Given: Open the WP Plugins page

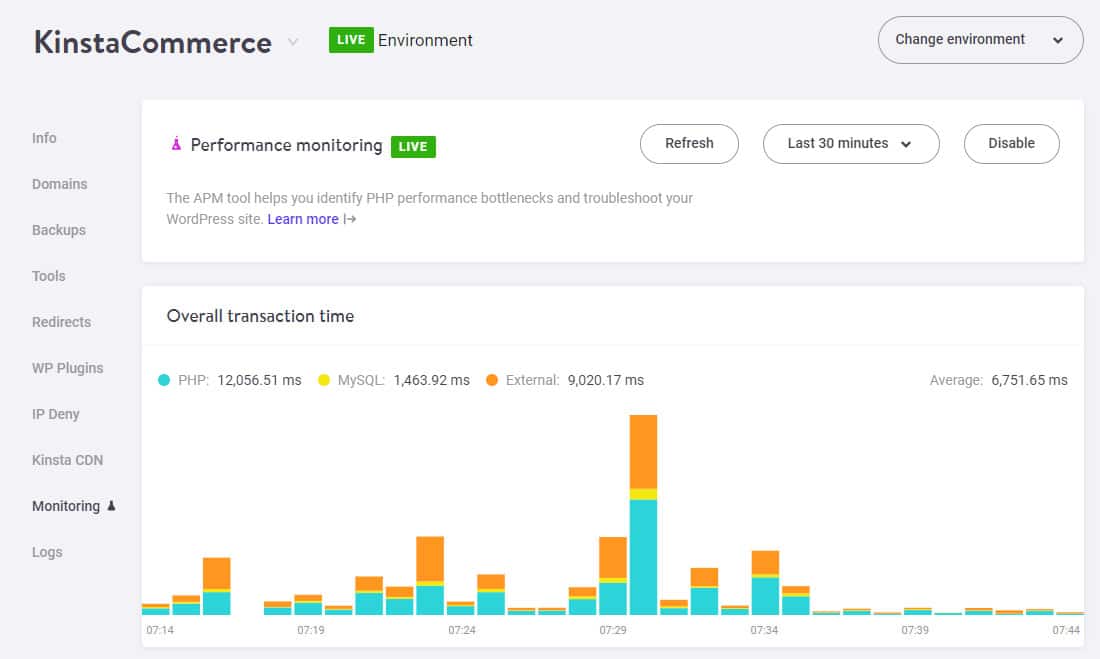Looking at the screenshot, I should 67,368.
